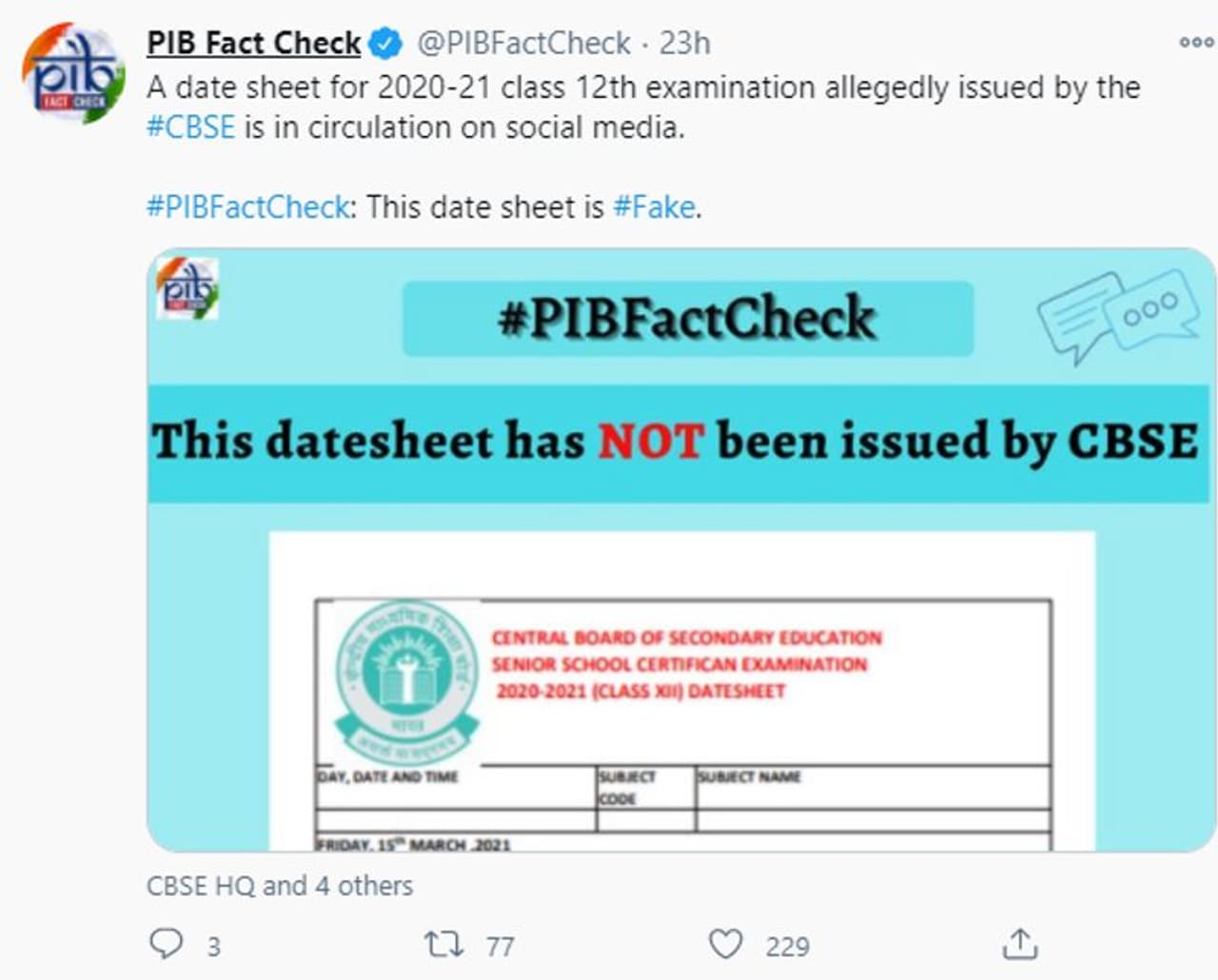Click the 23h timestamp

(x=684, y=43)
